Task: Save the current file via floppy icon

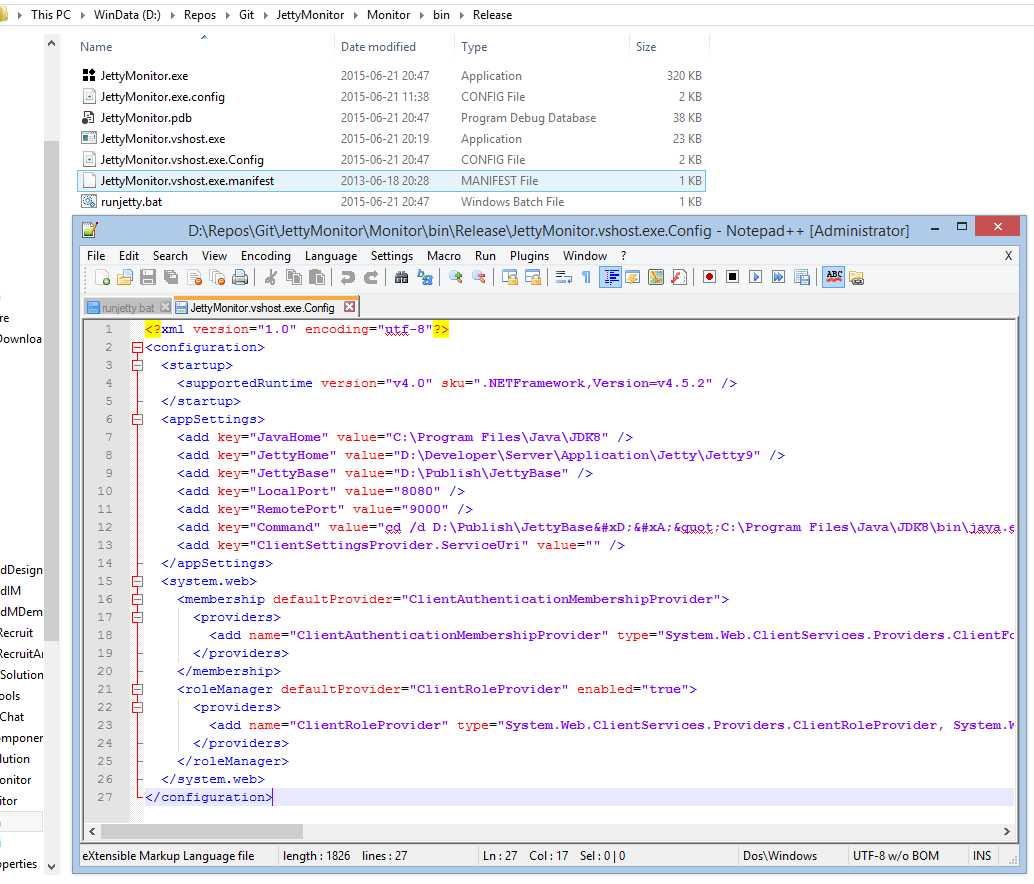Action: (148, 278)
